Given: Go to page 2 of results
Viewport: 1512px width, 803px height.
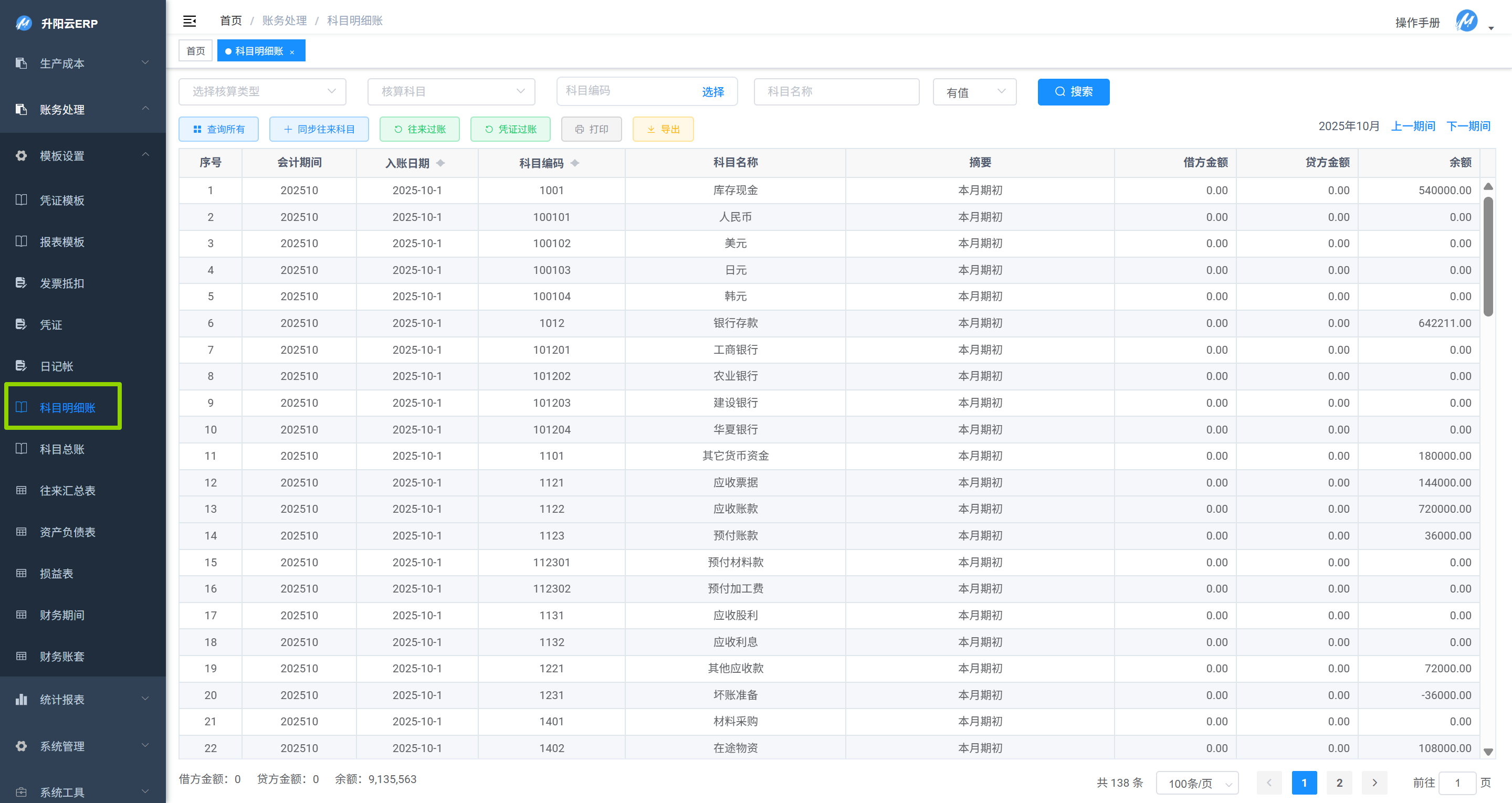Looking at the screenshot, I should click(1339, 783).
